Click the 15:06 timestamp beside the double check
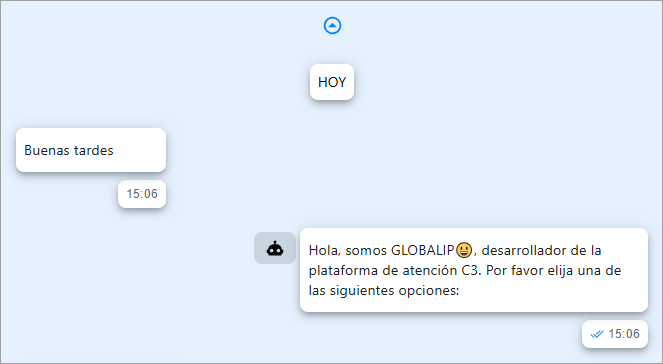Screen dimensions: 663x364 (x=624, y=334)
